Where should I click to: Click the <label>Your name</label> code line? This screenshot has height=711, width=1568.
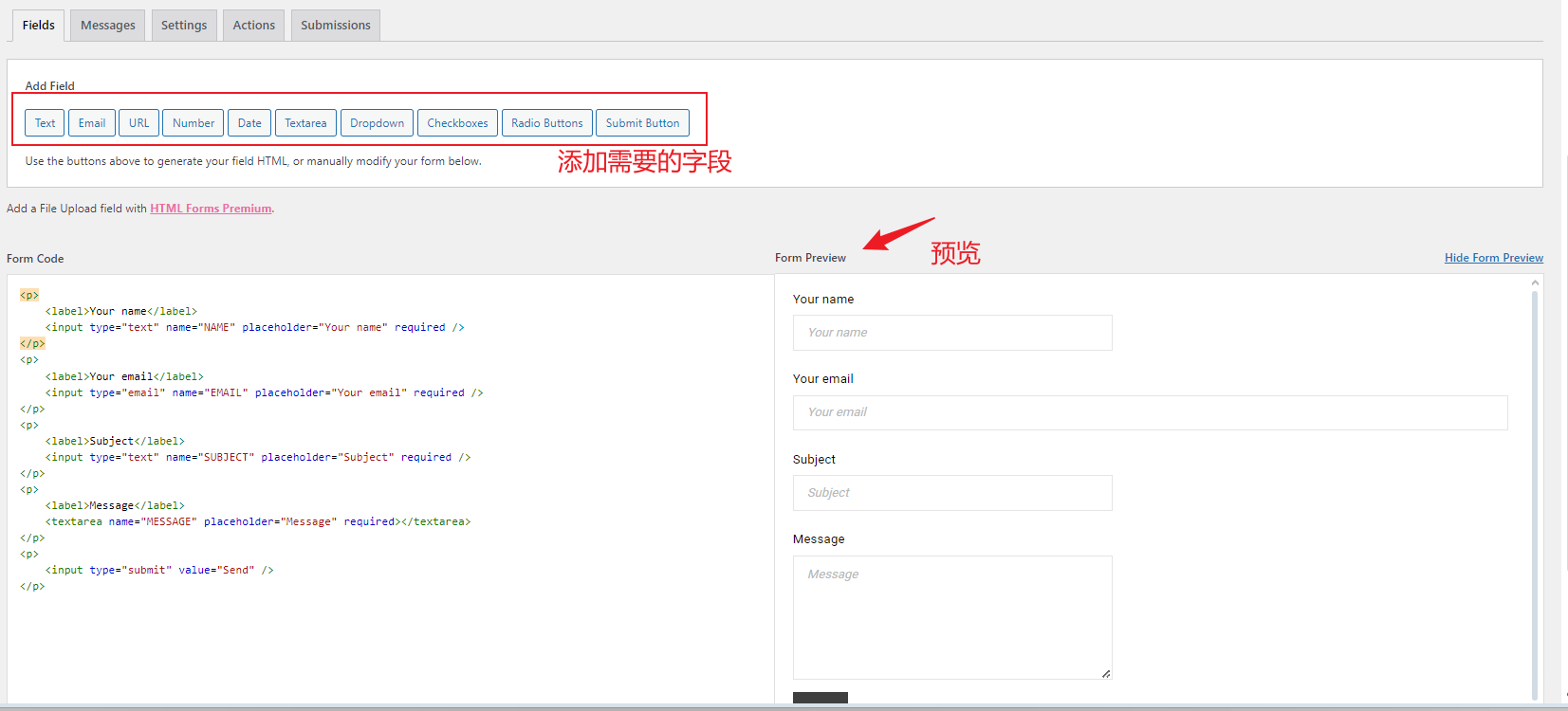click(x=121, y=311)
